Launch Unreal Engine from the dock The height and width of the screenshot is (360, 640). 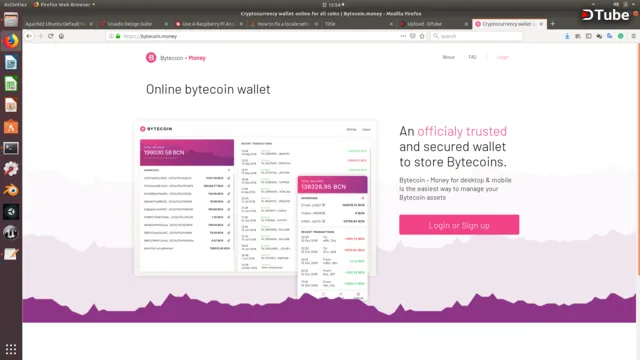pyautogui.click(x=11, y=233)
